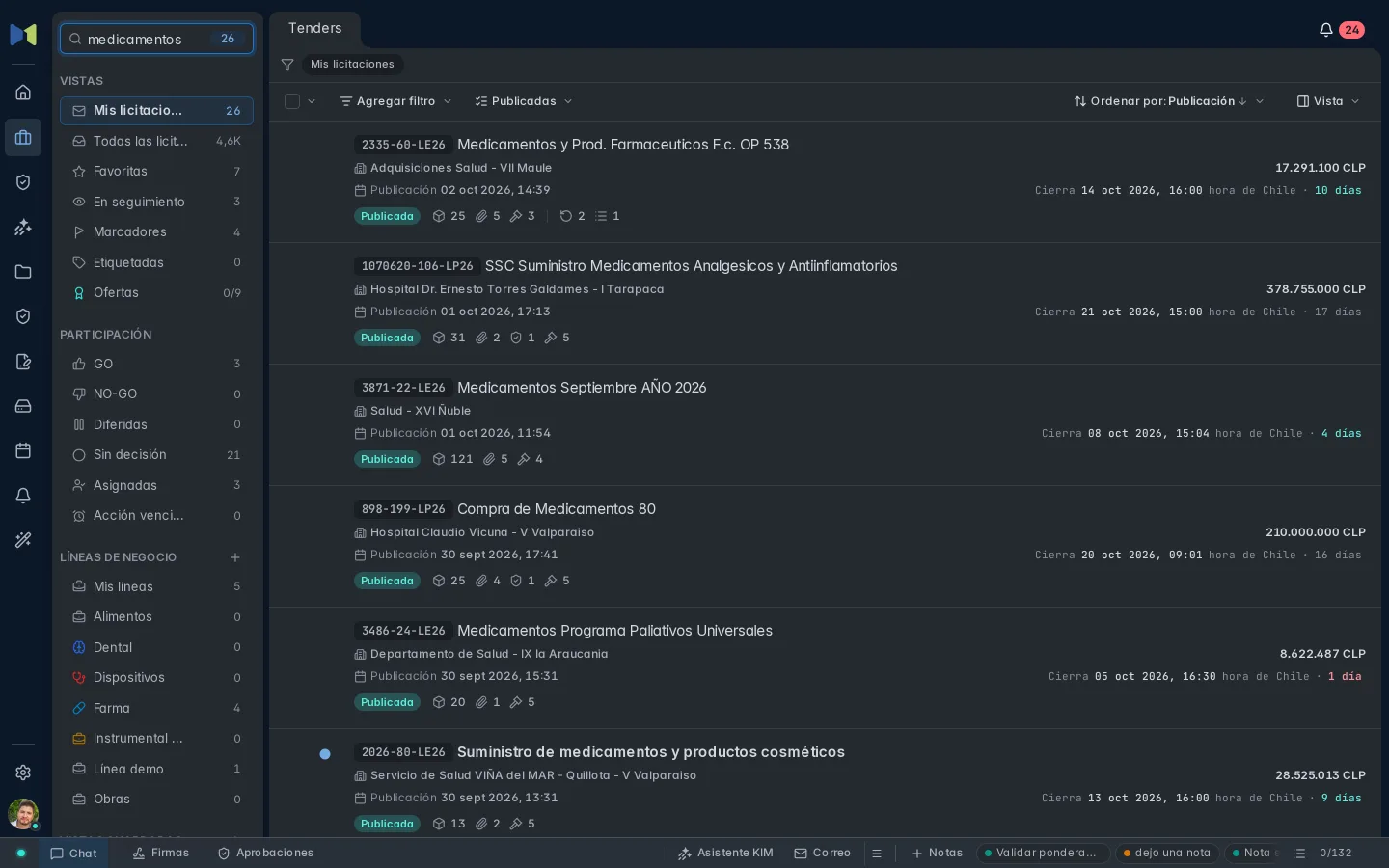Select the Sin decisión participation item
This screenshot has width=1389, height=868.
(x=156, y=455)
